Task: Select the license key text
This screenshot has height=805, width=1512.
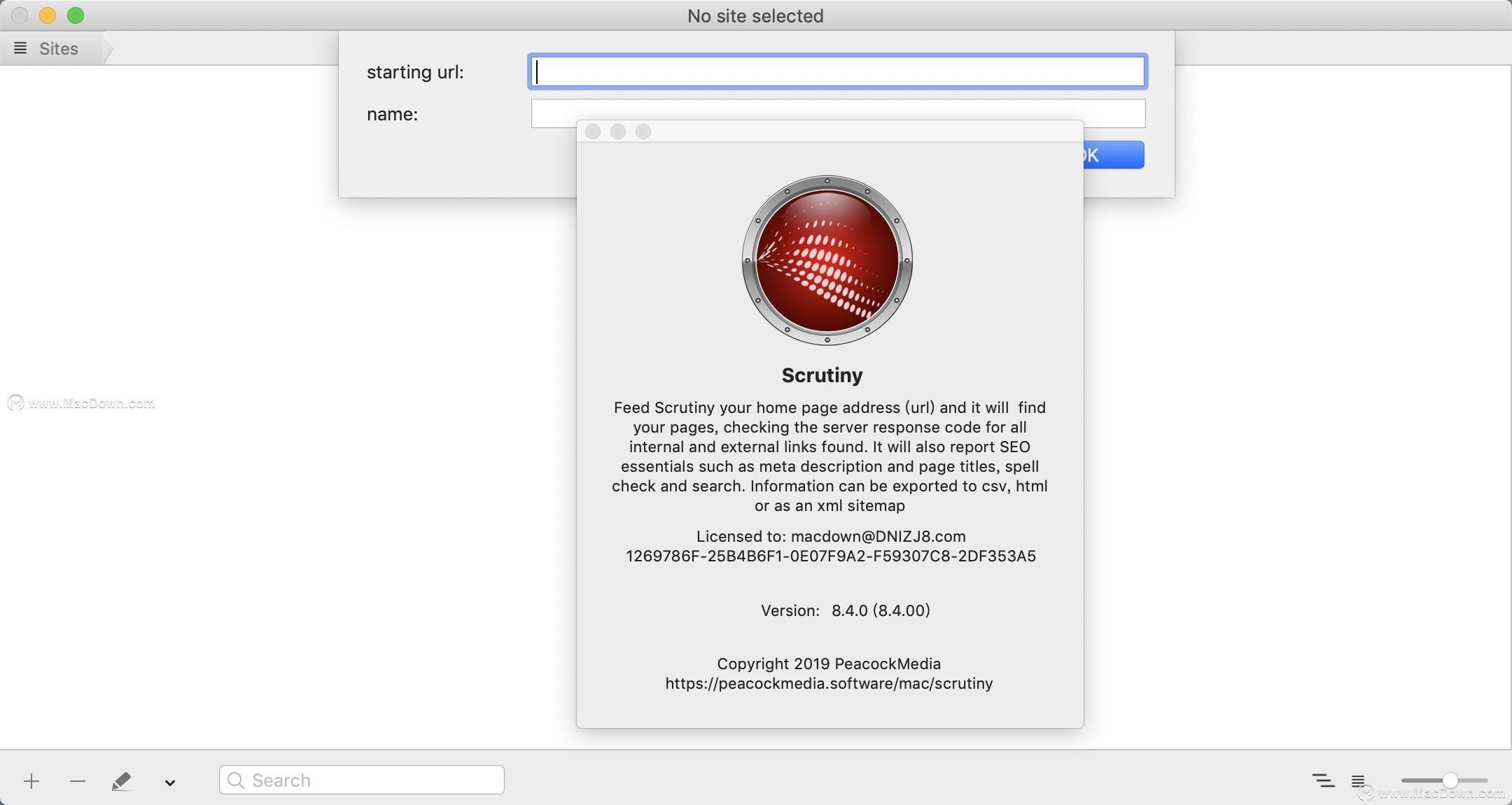Action: click(830, 556)
